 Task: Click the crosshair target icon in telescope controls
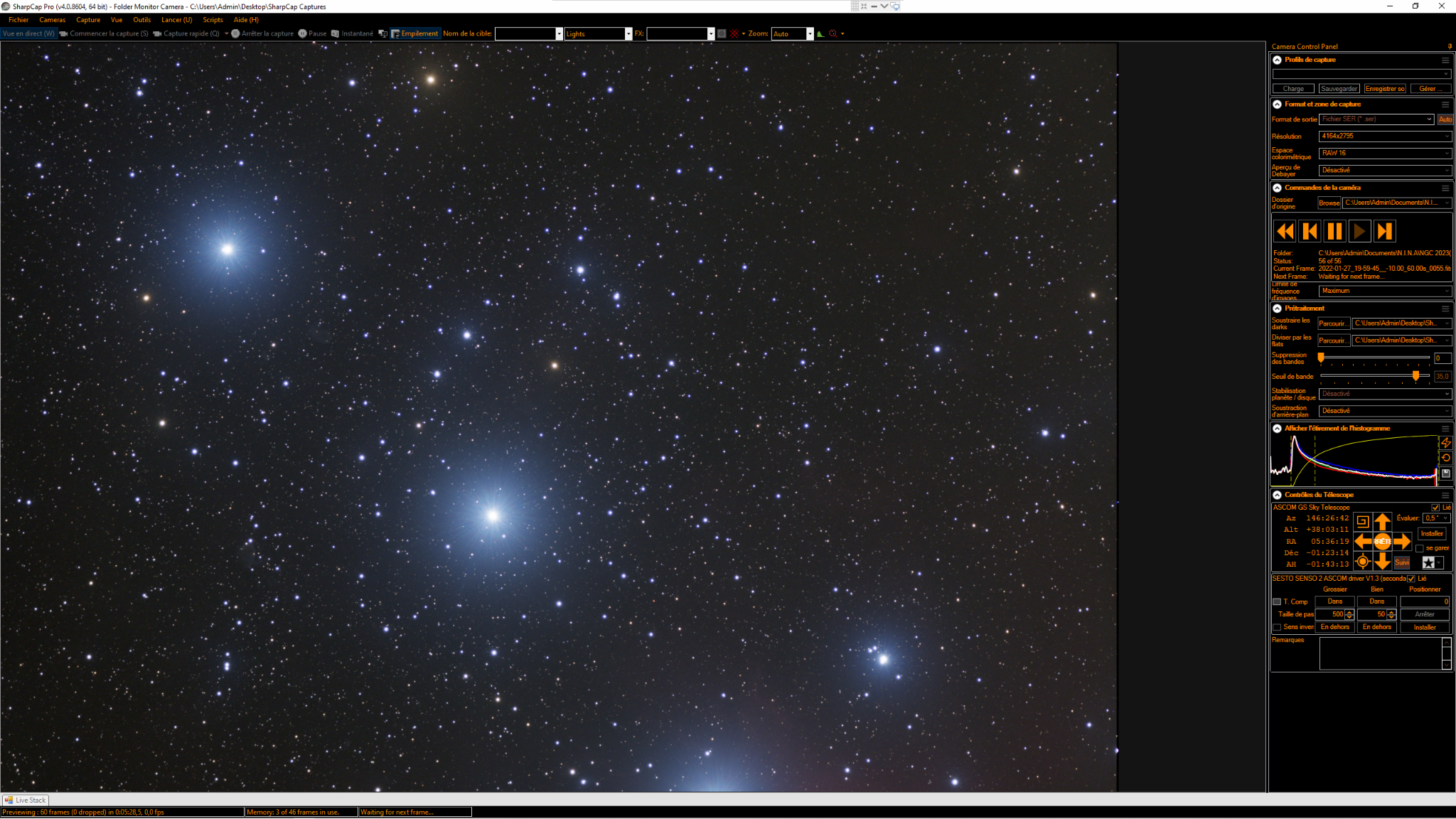point(1362,562)
